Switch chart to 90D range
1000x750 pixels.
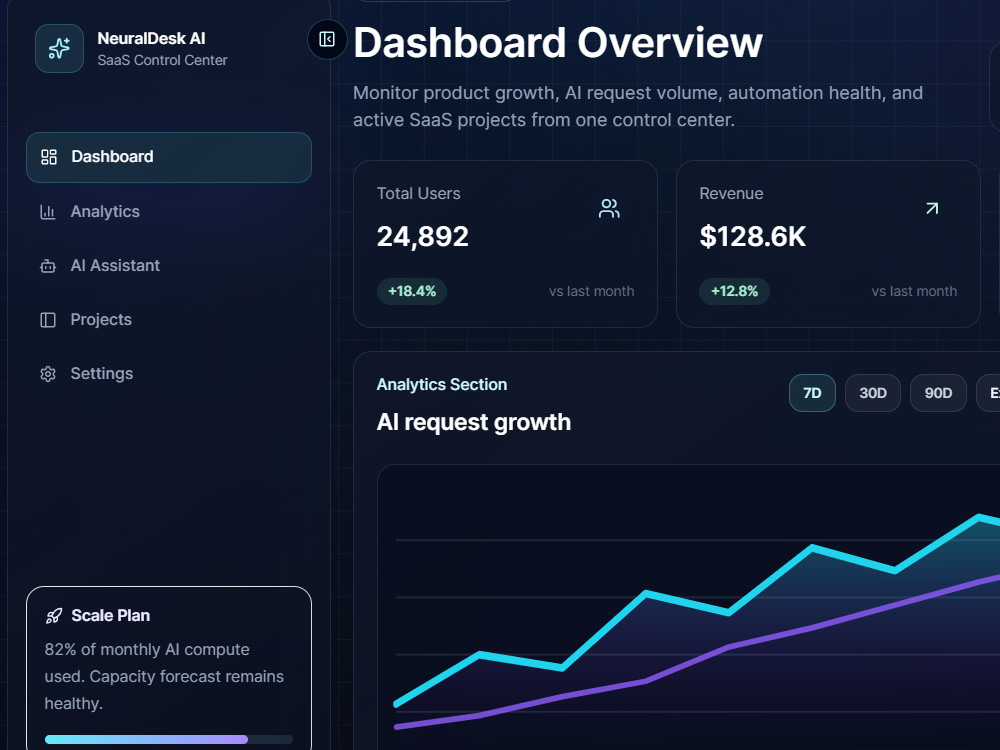pos(938,393)
